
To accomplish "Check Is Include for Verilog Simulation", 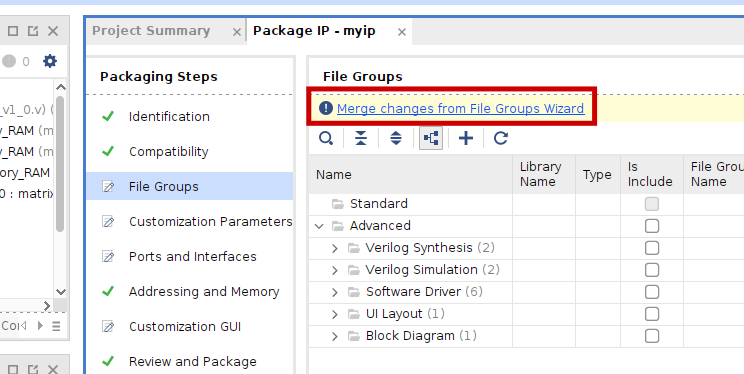I will pyautogui.click(x=652, y=270).
